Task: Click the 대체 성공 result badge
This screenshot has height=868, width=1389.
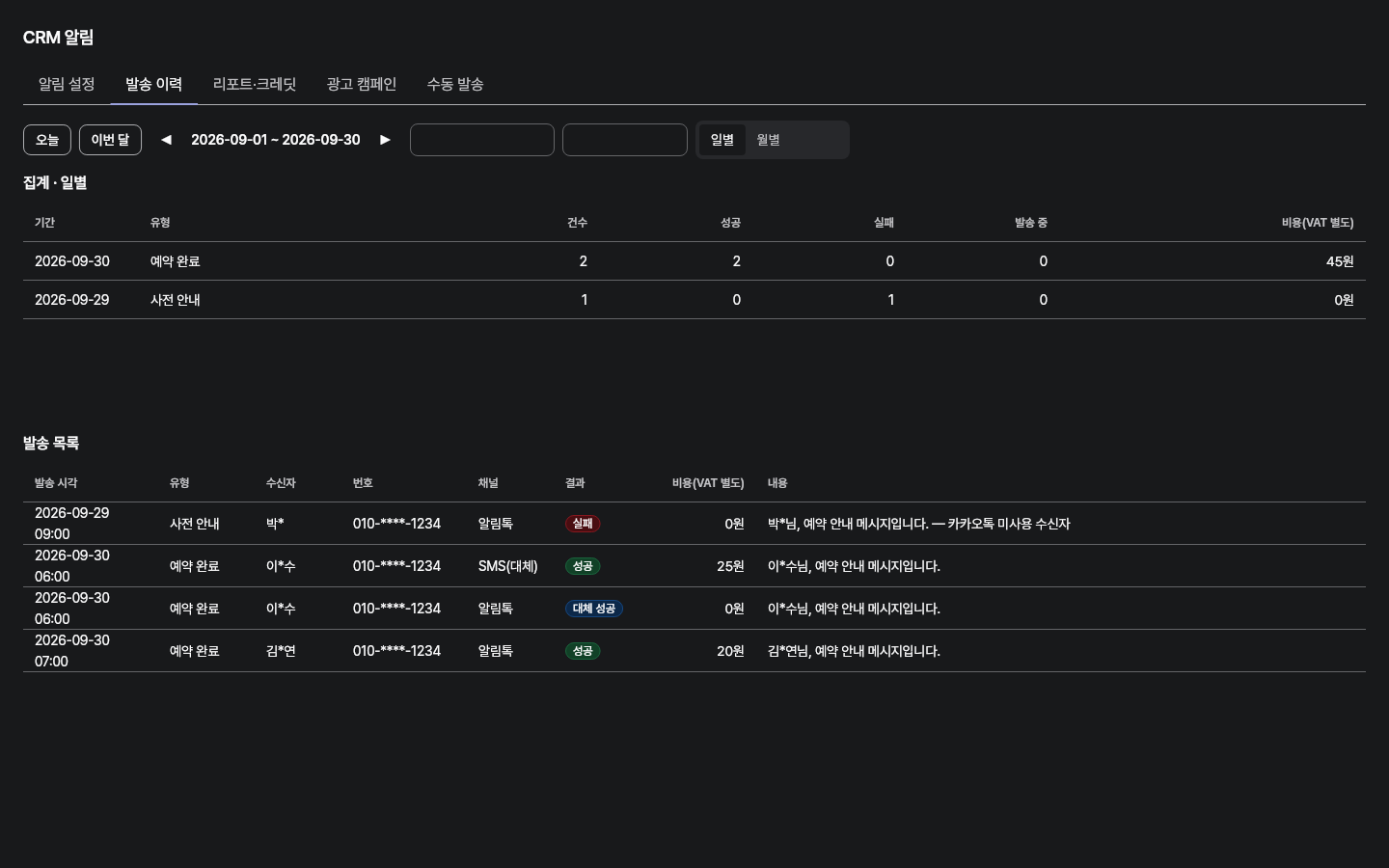Action: [594, 609]
